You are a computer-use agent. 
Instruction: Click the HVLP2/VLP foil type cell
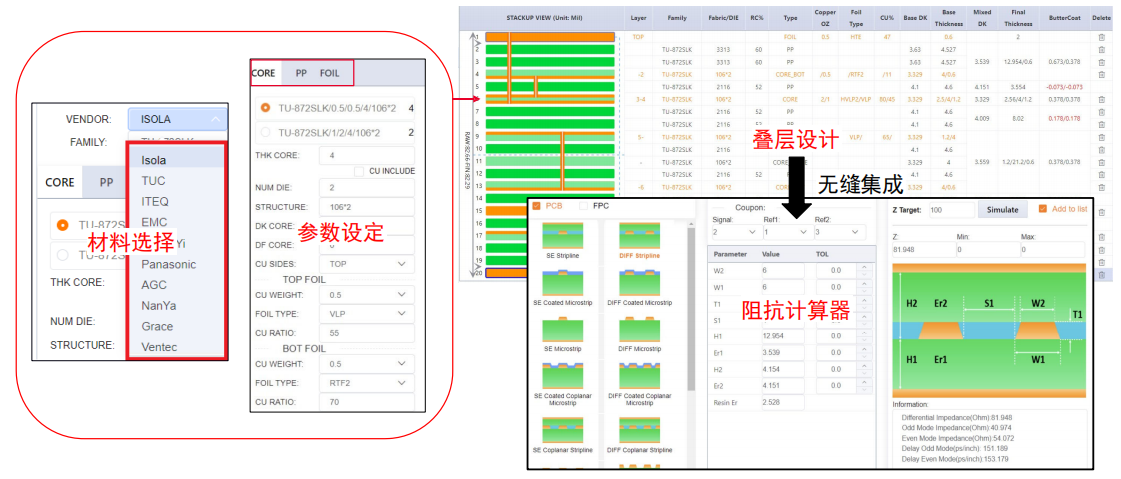click(857, 99)
